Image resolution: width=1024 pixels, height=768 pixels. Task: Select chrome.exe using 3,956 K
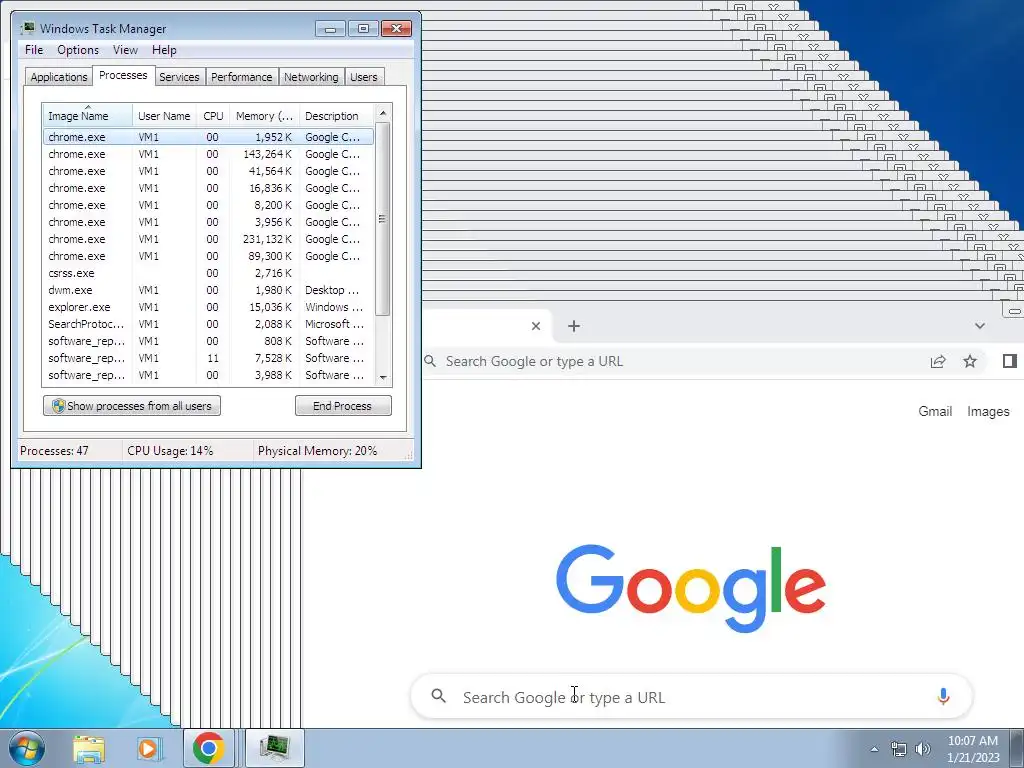[x=208, y=222]
